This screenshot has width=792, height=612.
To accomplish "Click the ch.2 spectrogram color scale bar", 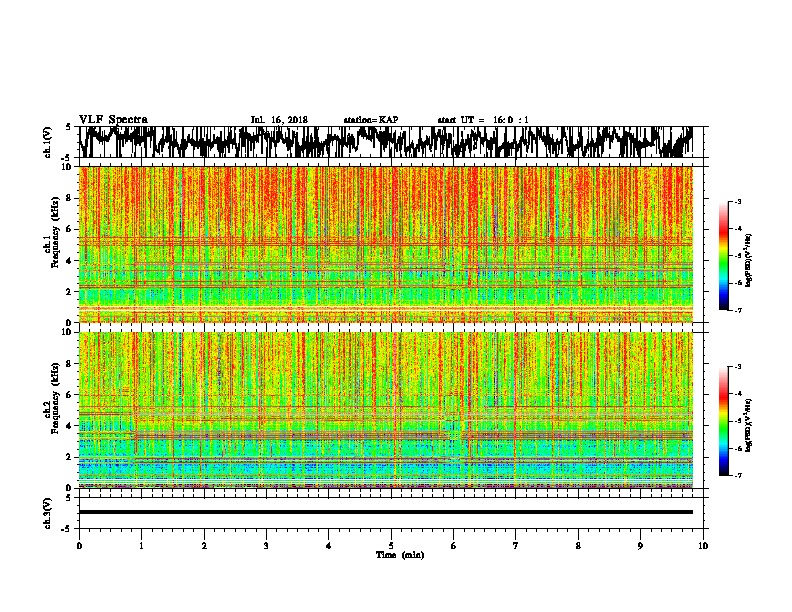I will pos(723,421).
